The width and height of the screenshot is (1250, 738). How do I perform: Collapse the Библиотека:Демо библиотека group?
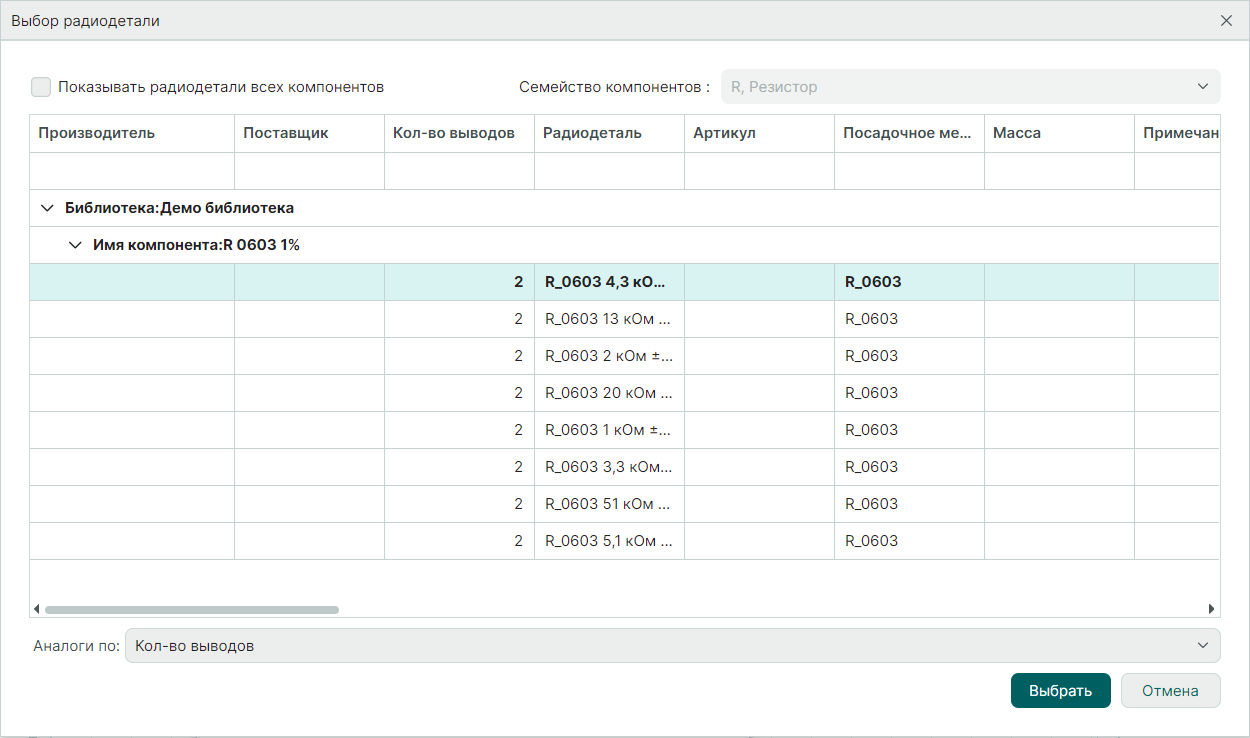coord(47,208)
